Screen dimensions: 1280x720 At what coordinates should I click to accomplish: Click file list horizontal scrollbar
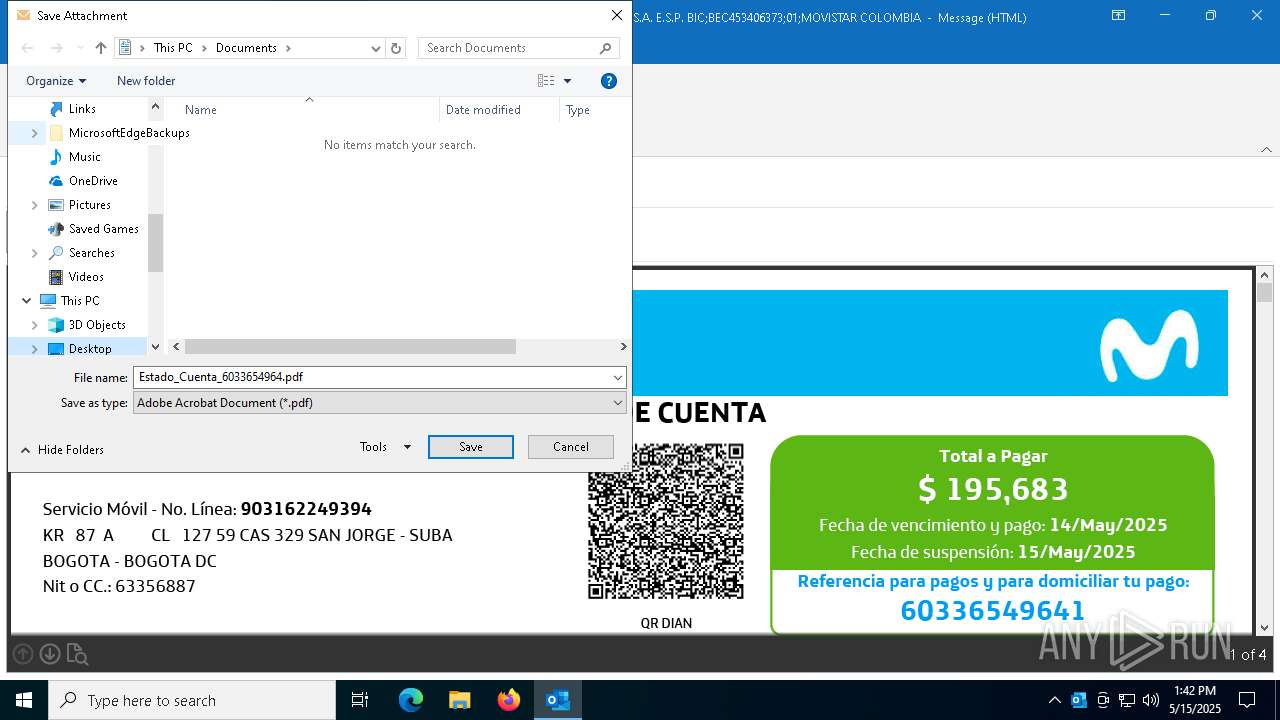coord(350,347)
